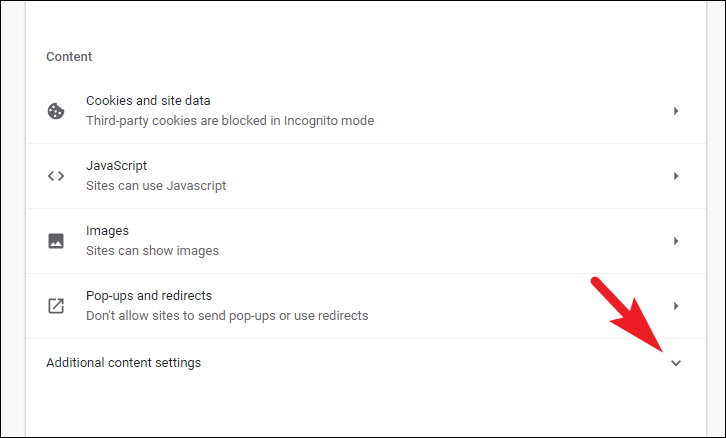Click the red annotation arrow
Image resolution: width=726 pixels, height=438 pixels.
[x=630, y=315]
